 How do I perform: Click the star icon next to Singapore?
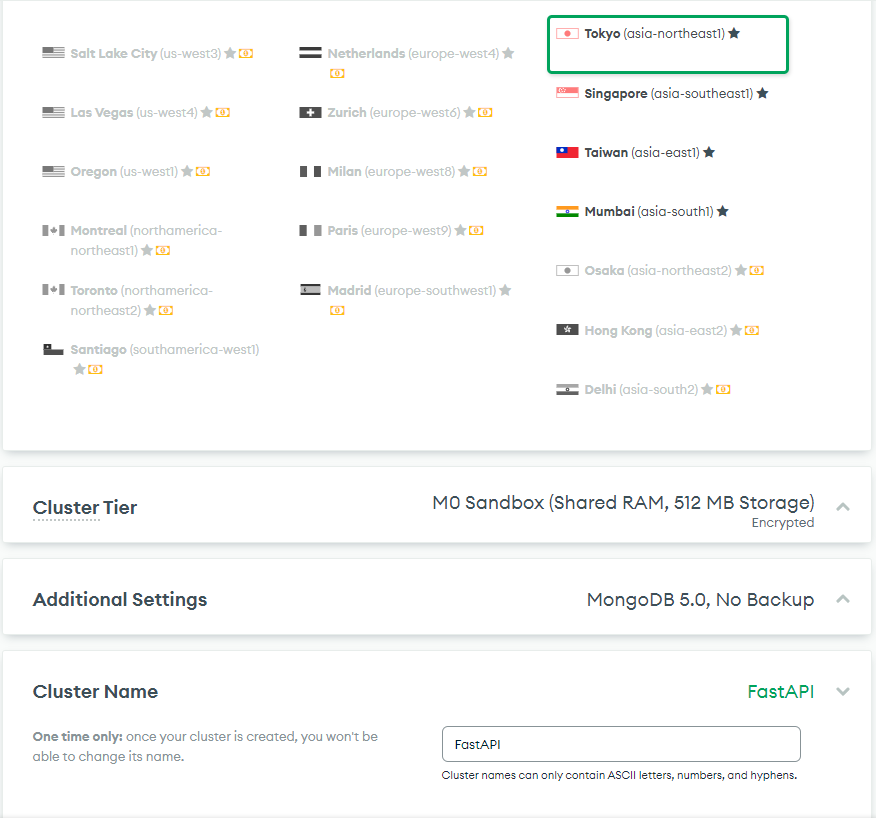[x=763, y=93]
